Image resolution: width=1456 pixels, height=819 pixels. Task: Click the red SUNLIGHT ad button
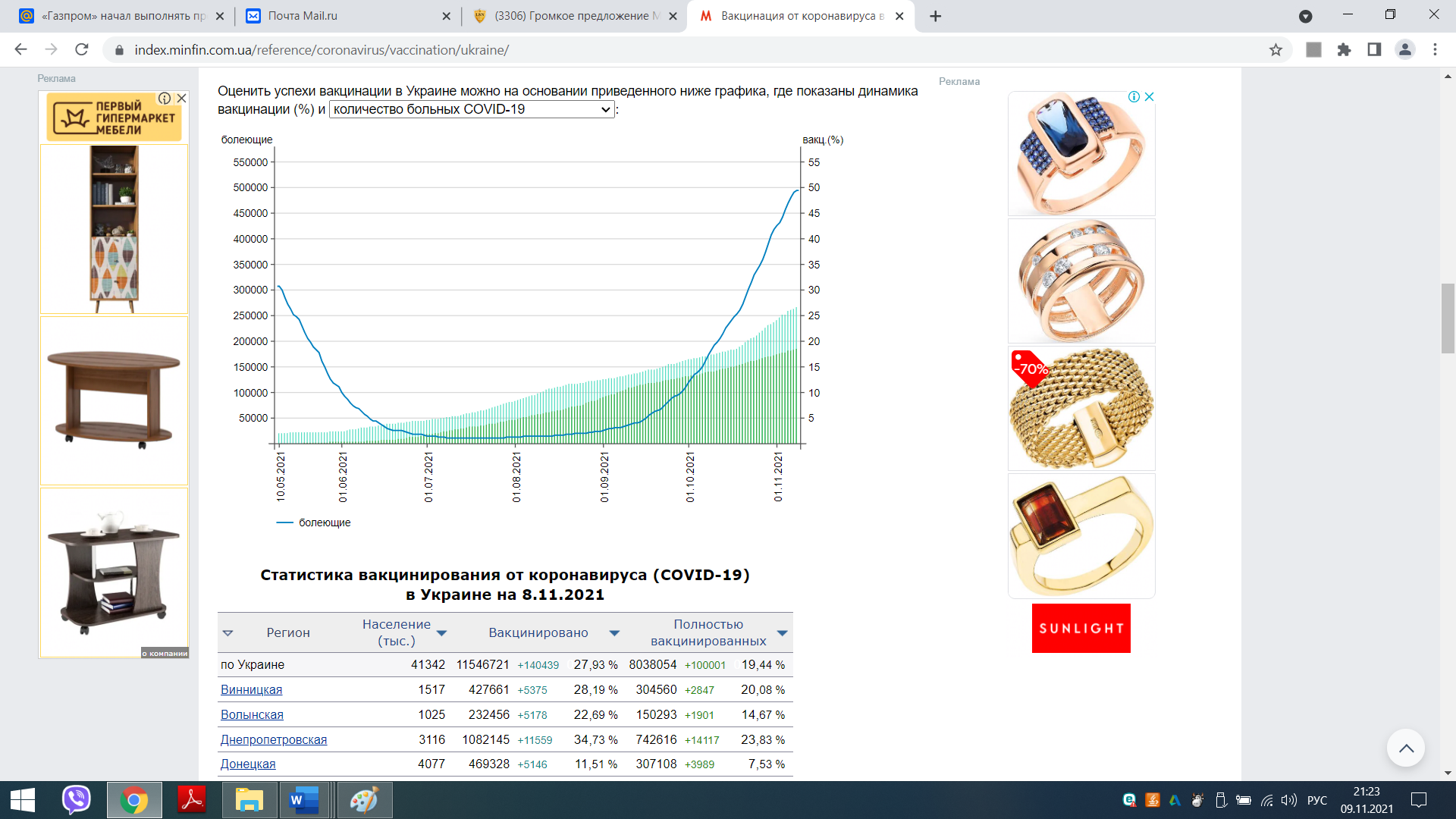coord(1081,628)
